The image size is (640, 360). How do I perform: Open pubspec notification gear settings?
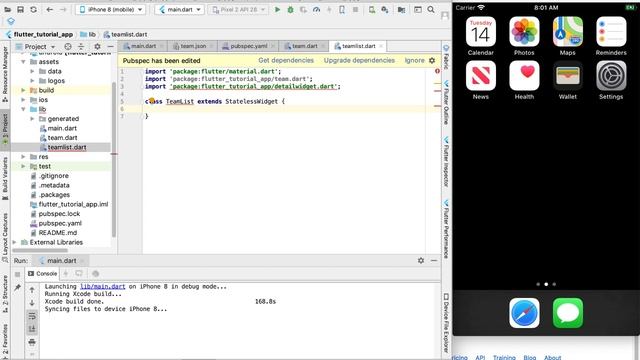tap(432, 60)
